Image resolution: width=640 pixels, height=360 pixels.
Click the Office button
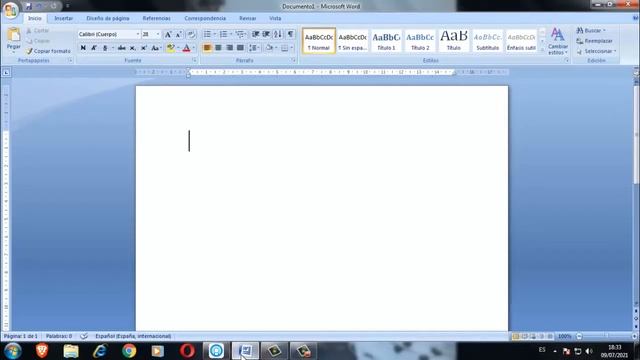coord(11,9)
